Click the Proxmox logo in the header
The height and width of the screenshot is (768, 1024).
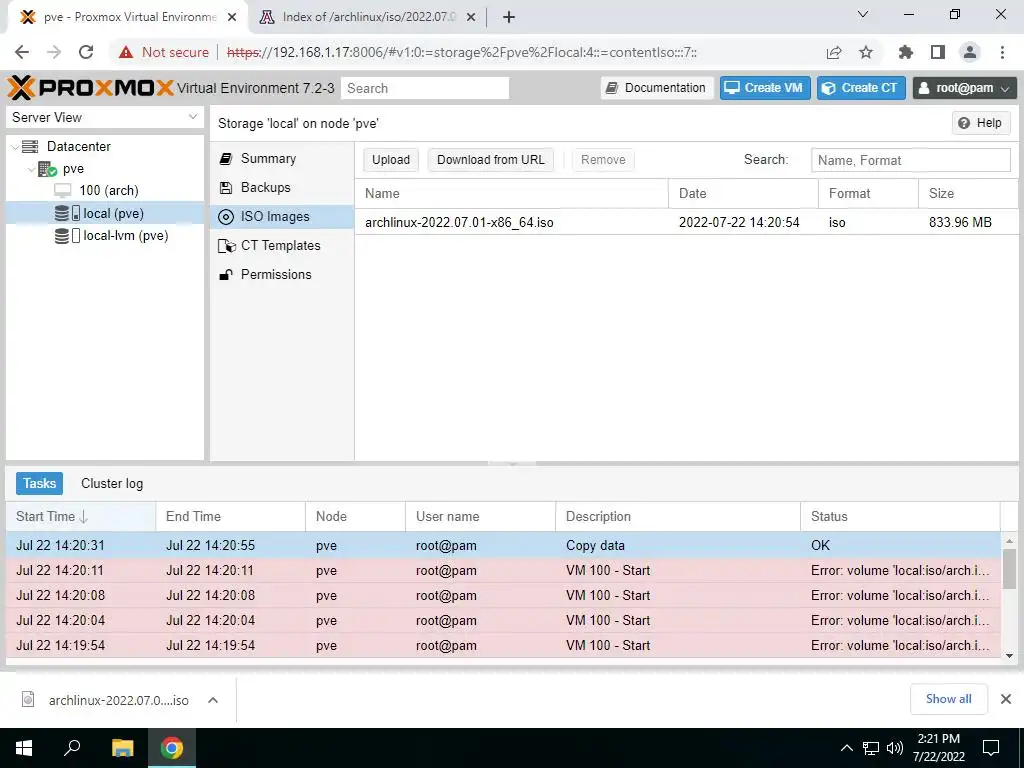click(x=90, y=88)
